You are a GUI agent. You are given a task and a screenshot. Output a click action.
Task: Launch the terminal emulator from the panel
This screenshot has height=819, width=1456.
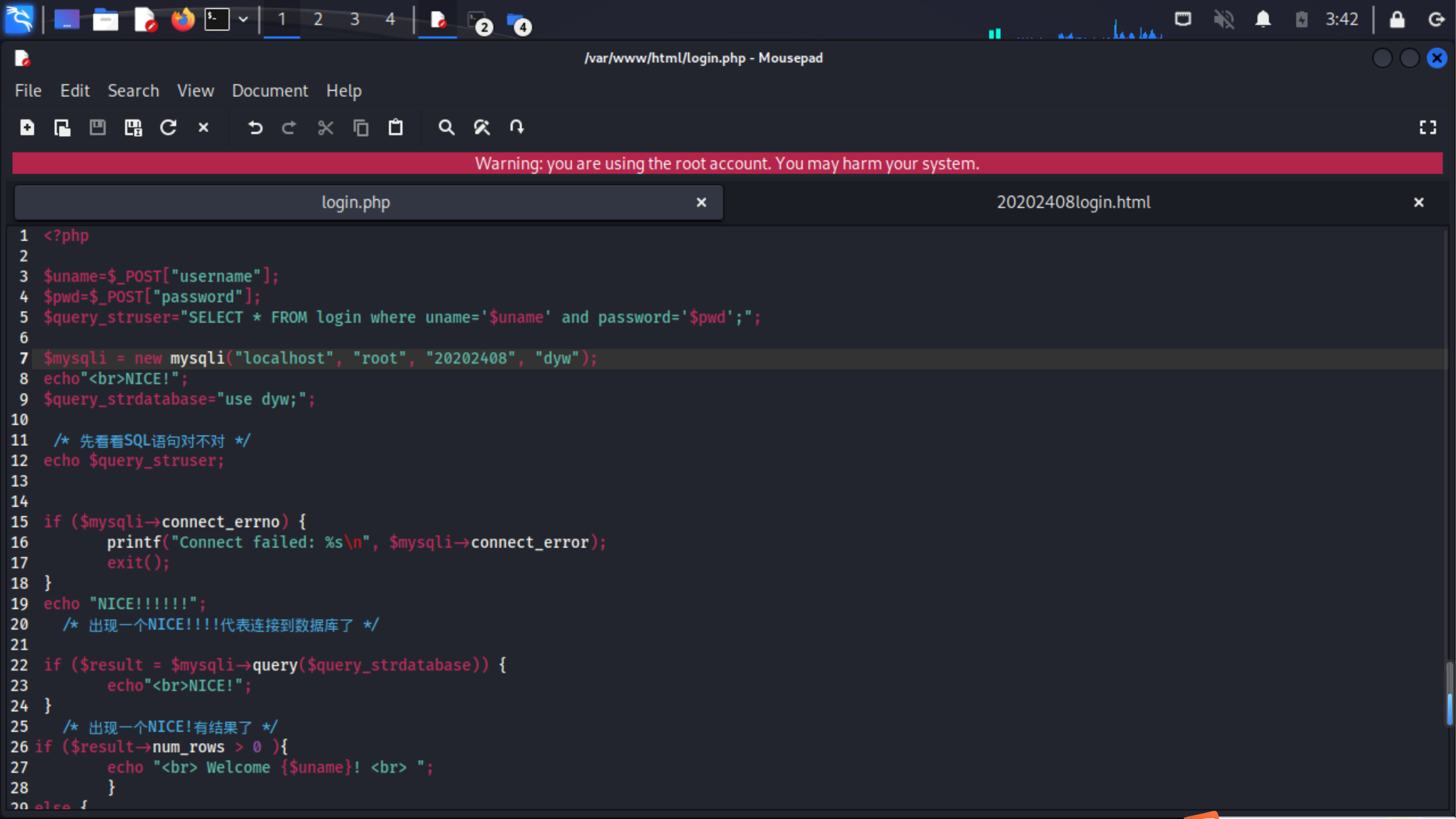(217, 19)
